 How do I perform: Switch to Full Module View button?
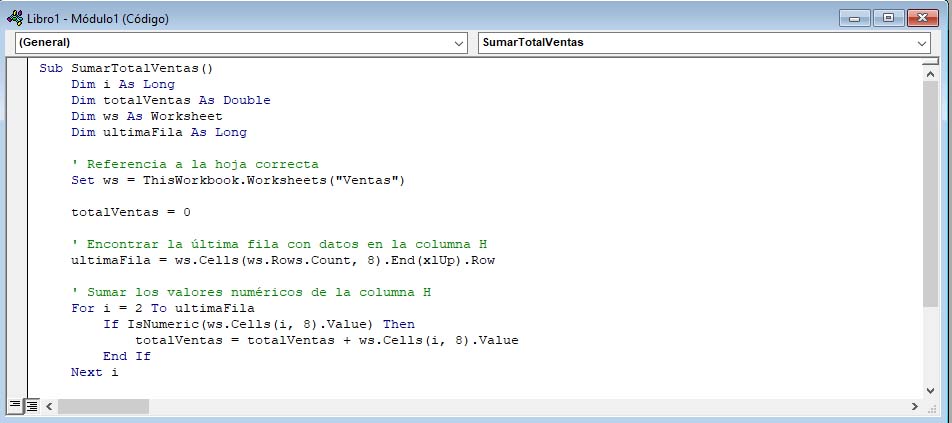pos(32,405)
